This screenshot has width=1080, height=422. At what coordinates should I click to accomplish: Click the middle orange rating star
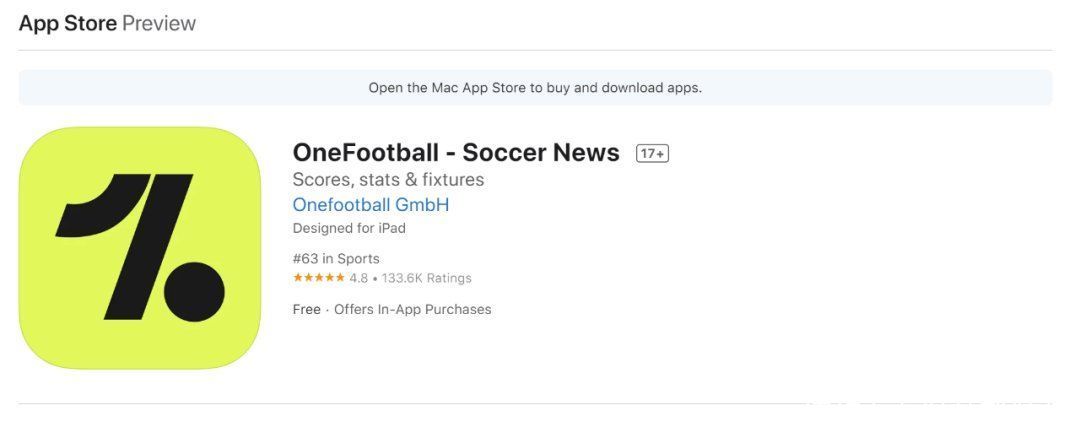pyautogui.click(x=319, y=277)
